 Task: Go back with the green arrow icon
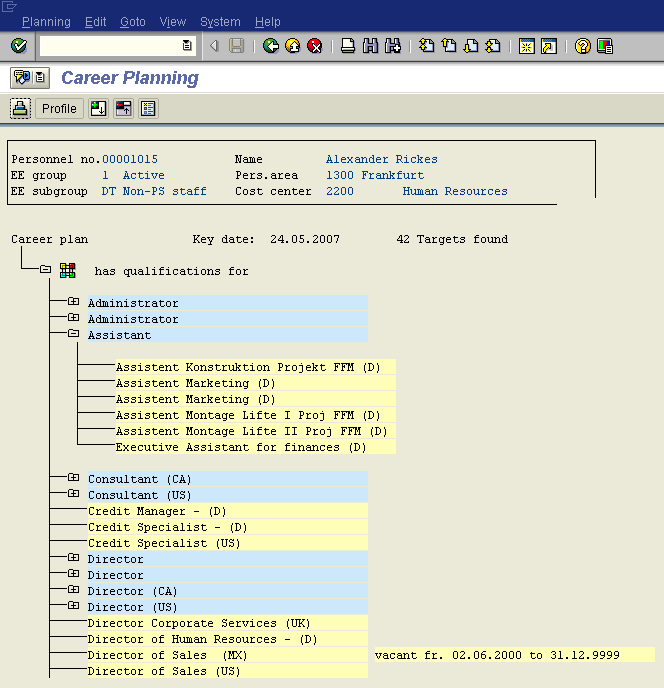point(271,46)
